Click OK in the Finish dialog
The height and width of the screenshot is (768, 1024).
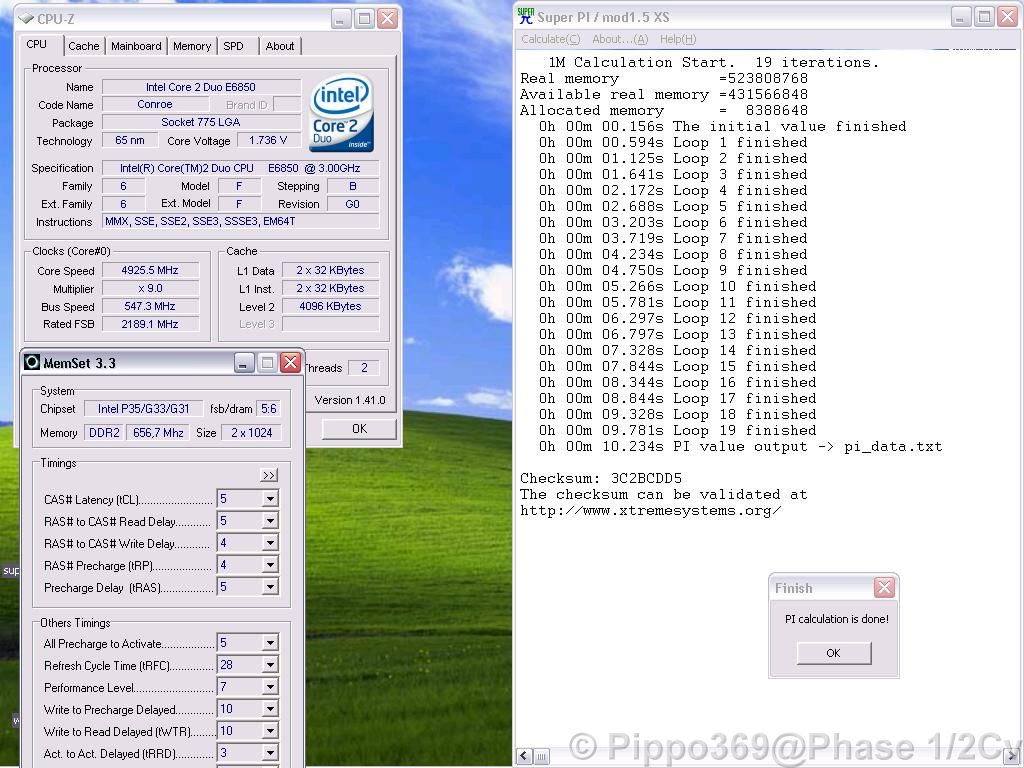[x=833, y=653]
